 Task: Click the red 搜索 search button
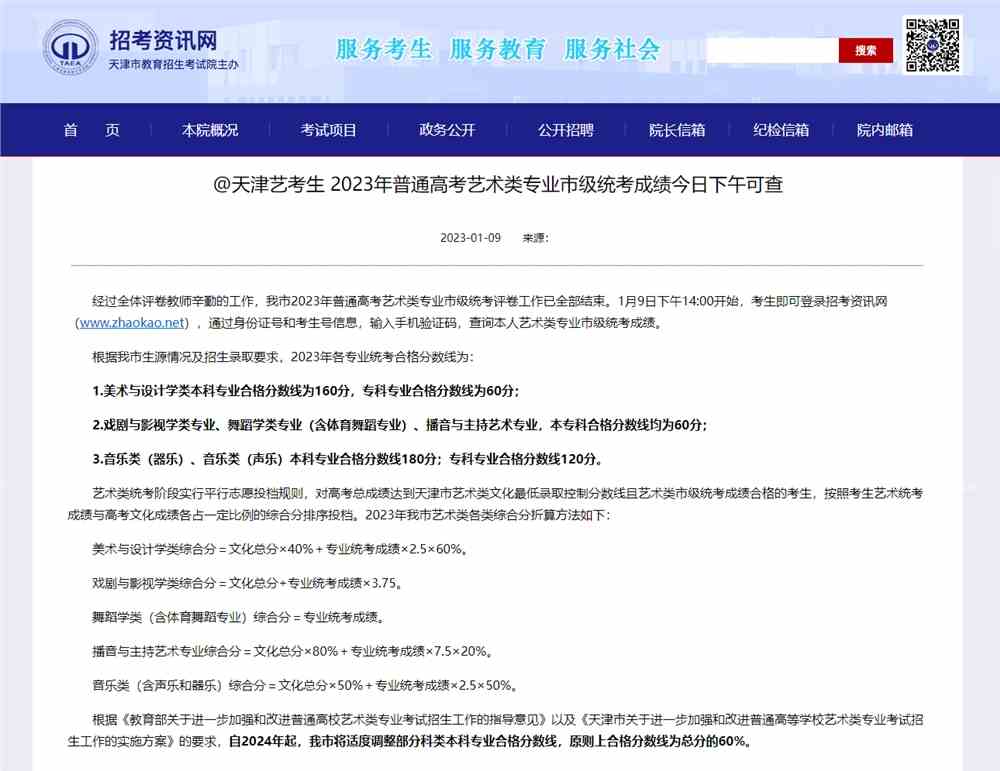[x=865, y=50]
